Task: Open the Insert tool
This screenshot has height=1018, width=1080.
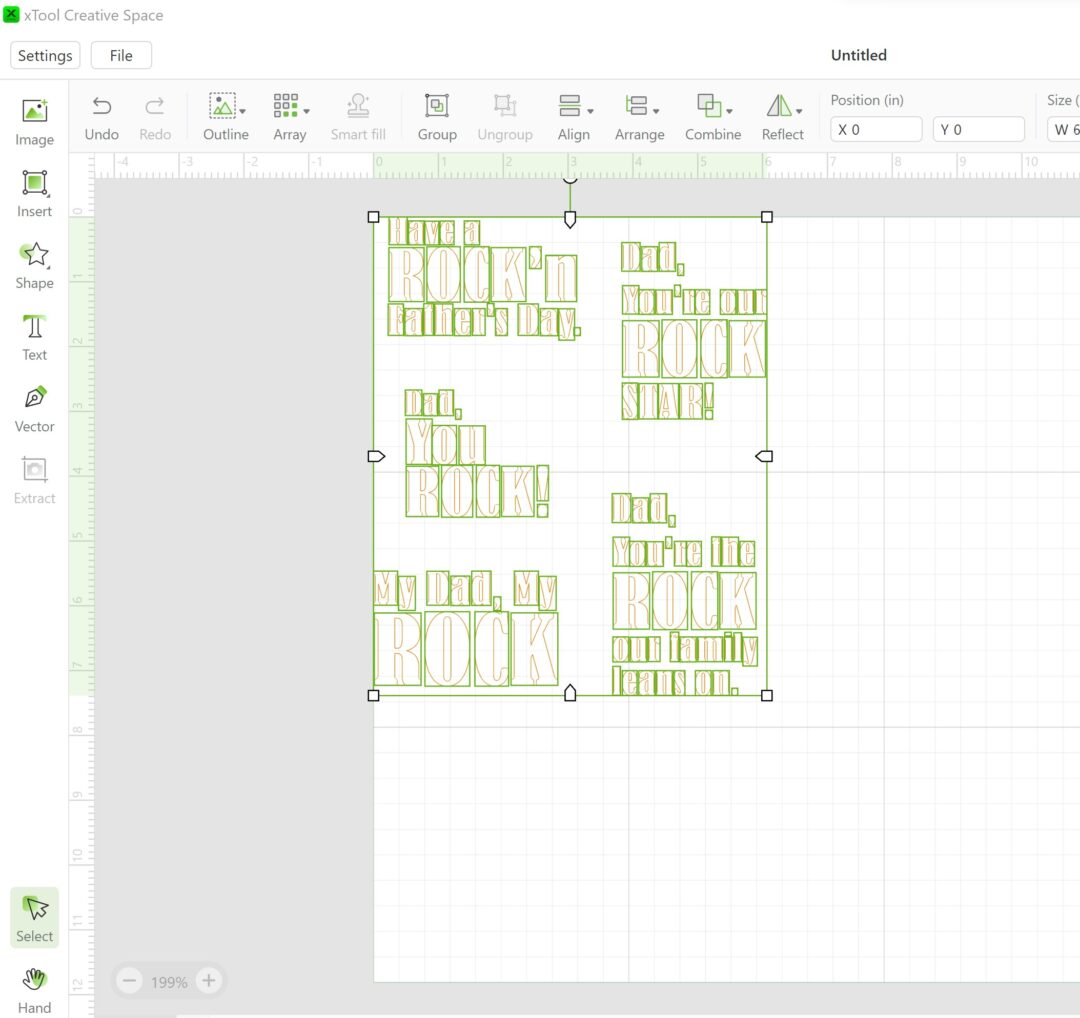Action: point(34,193)
